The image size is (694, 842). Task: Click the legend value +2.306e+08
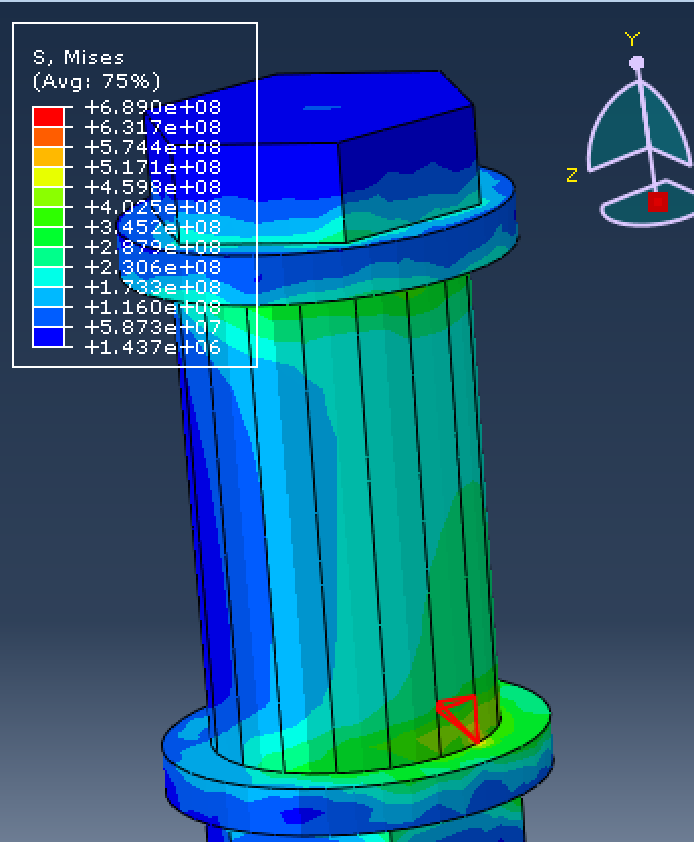153,267
